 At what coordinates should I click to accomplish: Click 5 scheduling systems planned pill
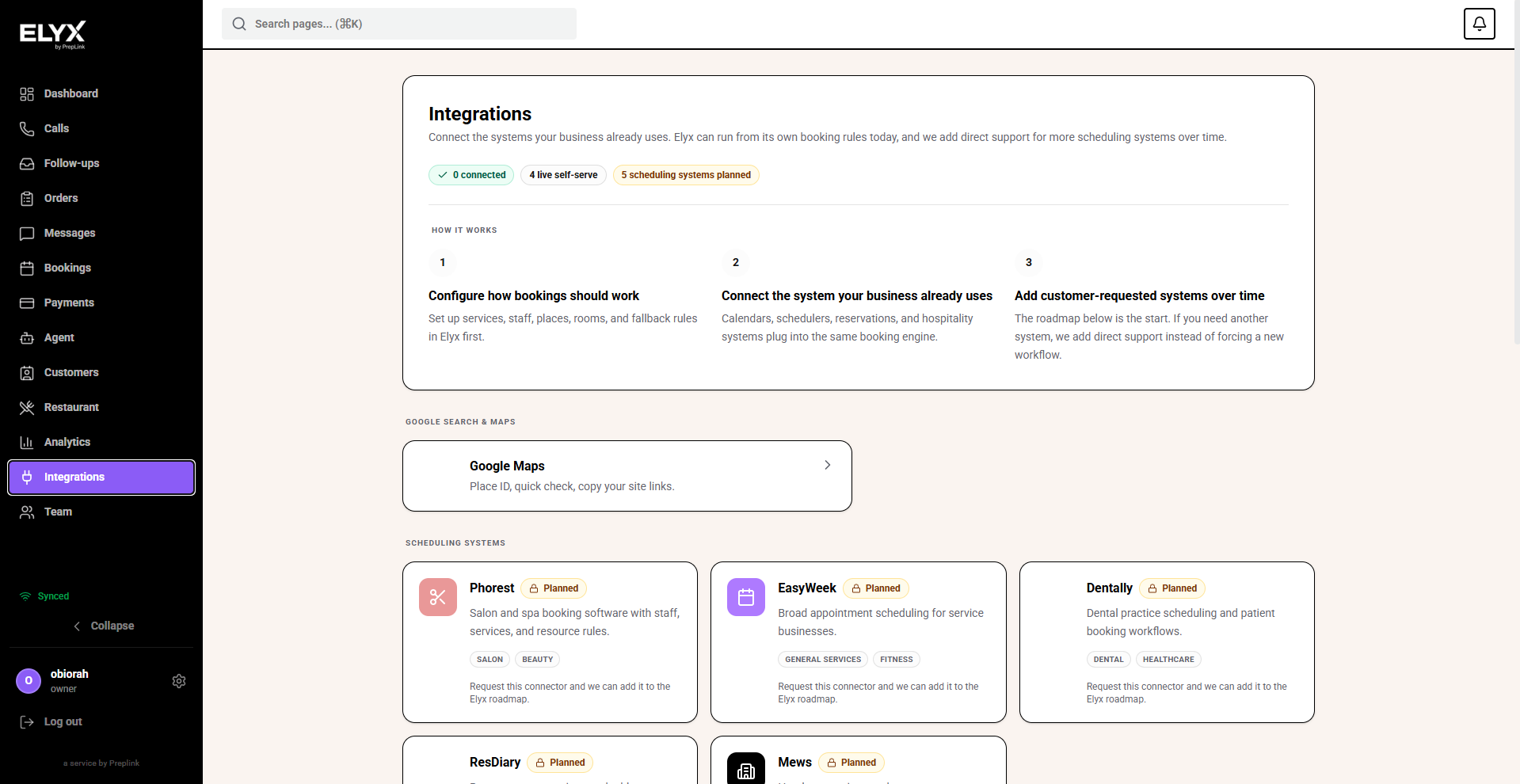pos(686,175)
